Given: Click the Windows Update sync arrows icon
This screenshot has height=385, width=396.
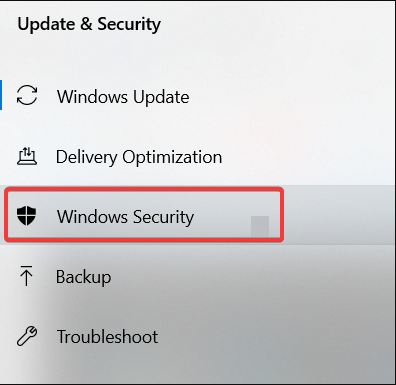Looking at the screenshot, I should 27,95.
